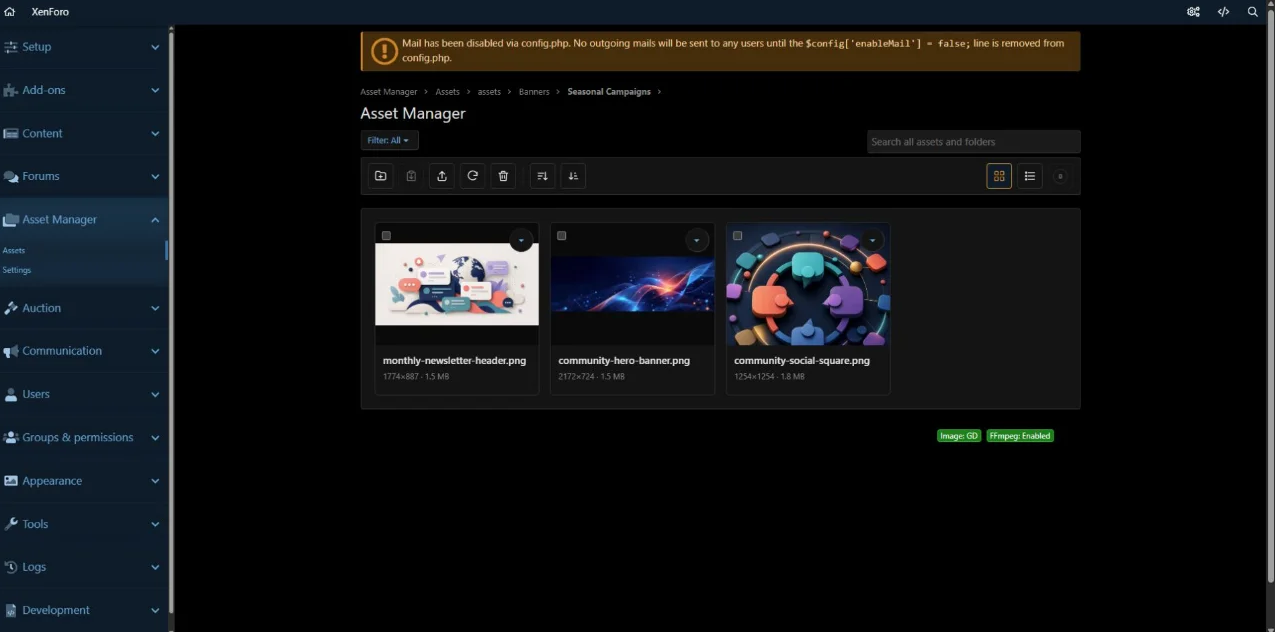Click the capitalized Assets breadcrumb link

coord(447,92)
